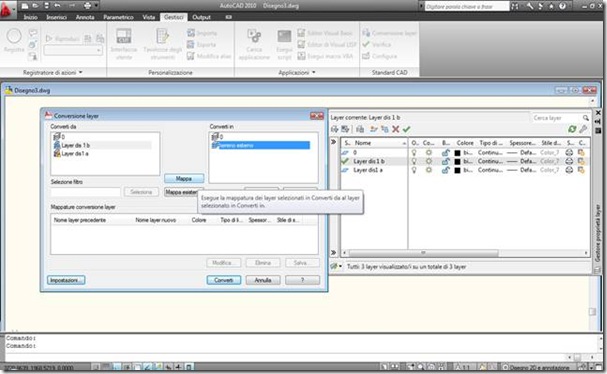Click Importa in Personalizzazione panel
The image size is (607, 374).
coord(202,33)
